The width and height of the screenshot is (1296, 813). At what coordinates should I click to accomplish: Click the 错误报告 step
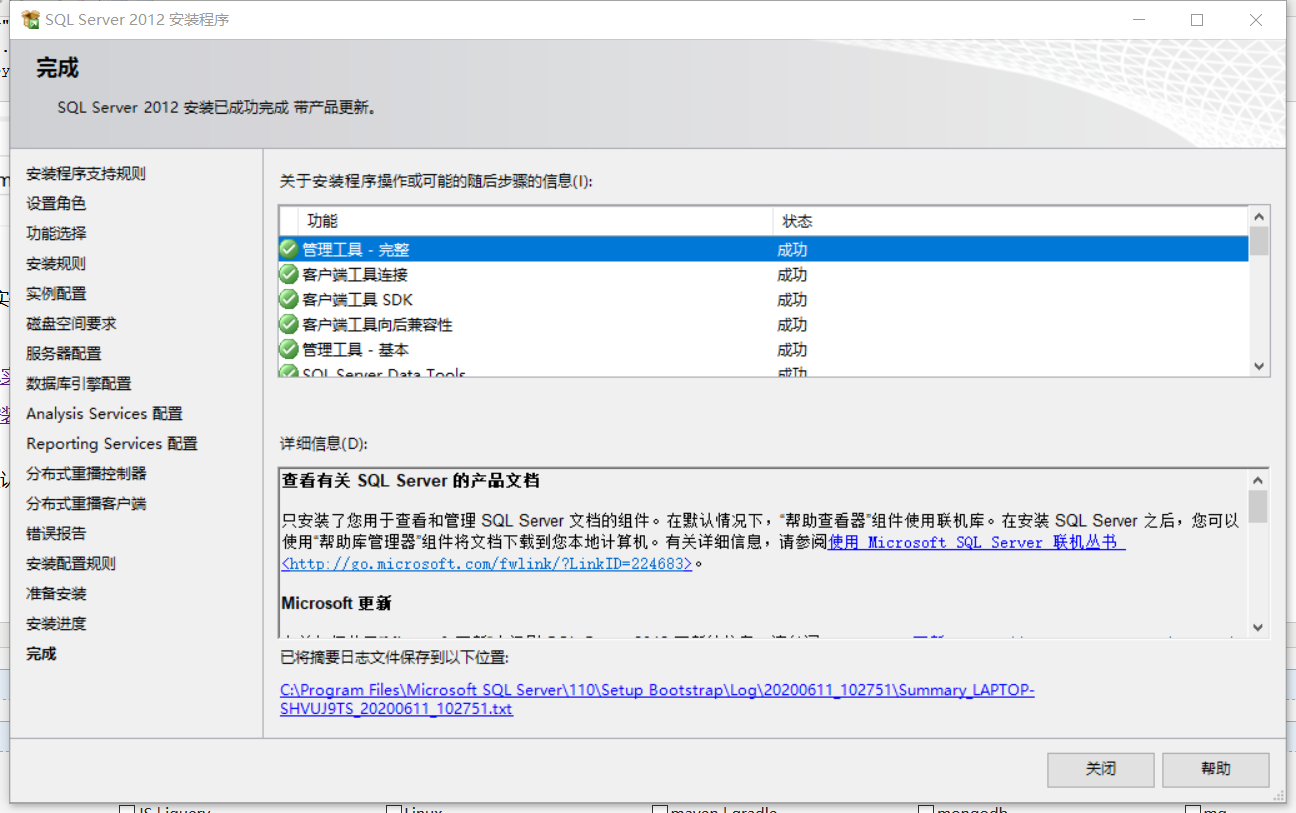[x=56, y=533]
